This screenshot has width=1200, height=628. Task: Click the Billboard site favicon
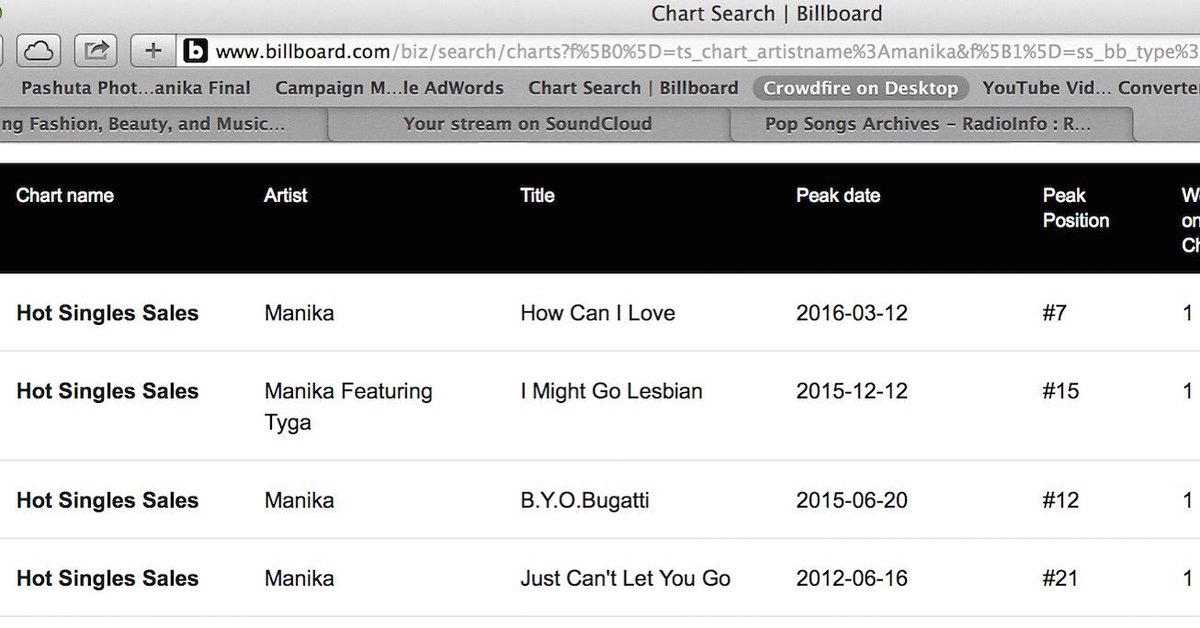[196, 50]
